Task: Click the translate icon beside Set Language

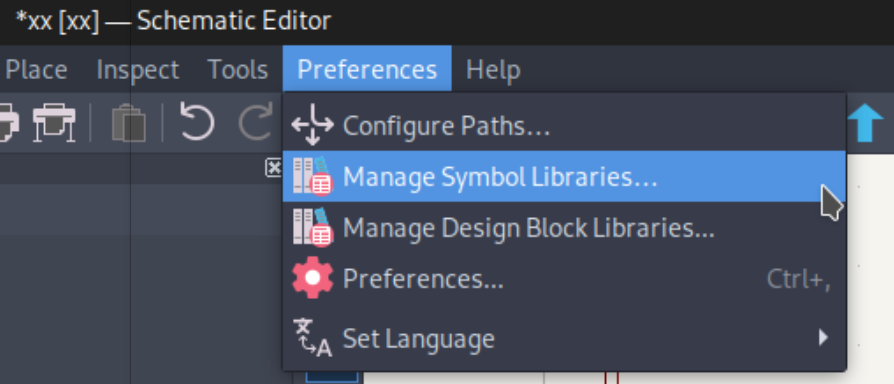Action: click(x=312, y=337)
